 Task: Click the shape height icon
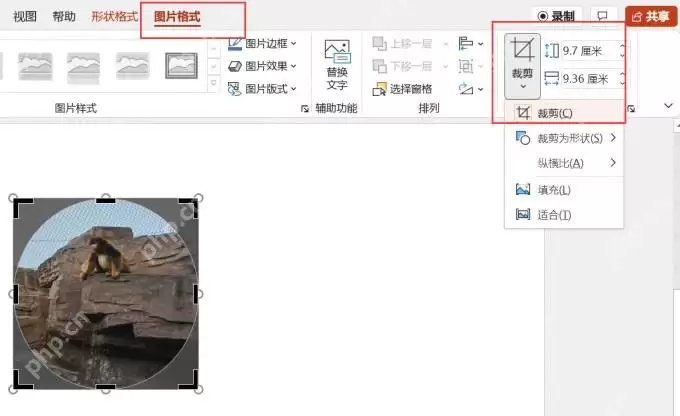pos(551,51)
